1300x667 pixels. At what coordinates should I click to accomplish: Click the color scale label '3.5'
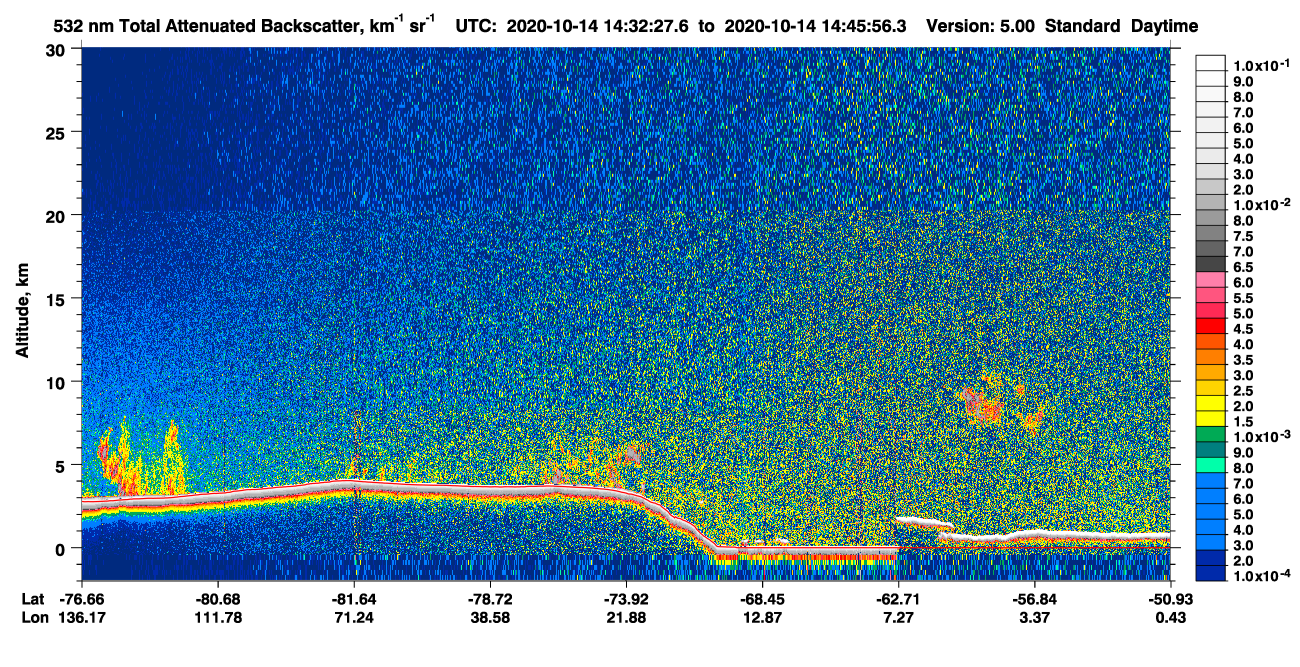(1244, 360)
